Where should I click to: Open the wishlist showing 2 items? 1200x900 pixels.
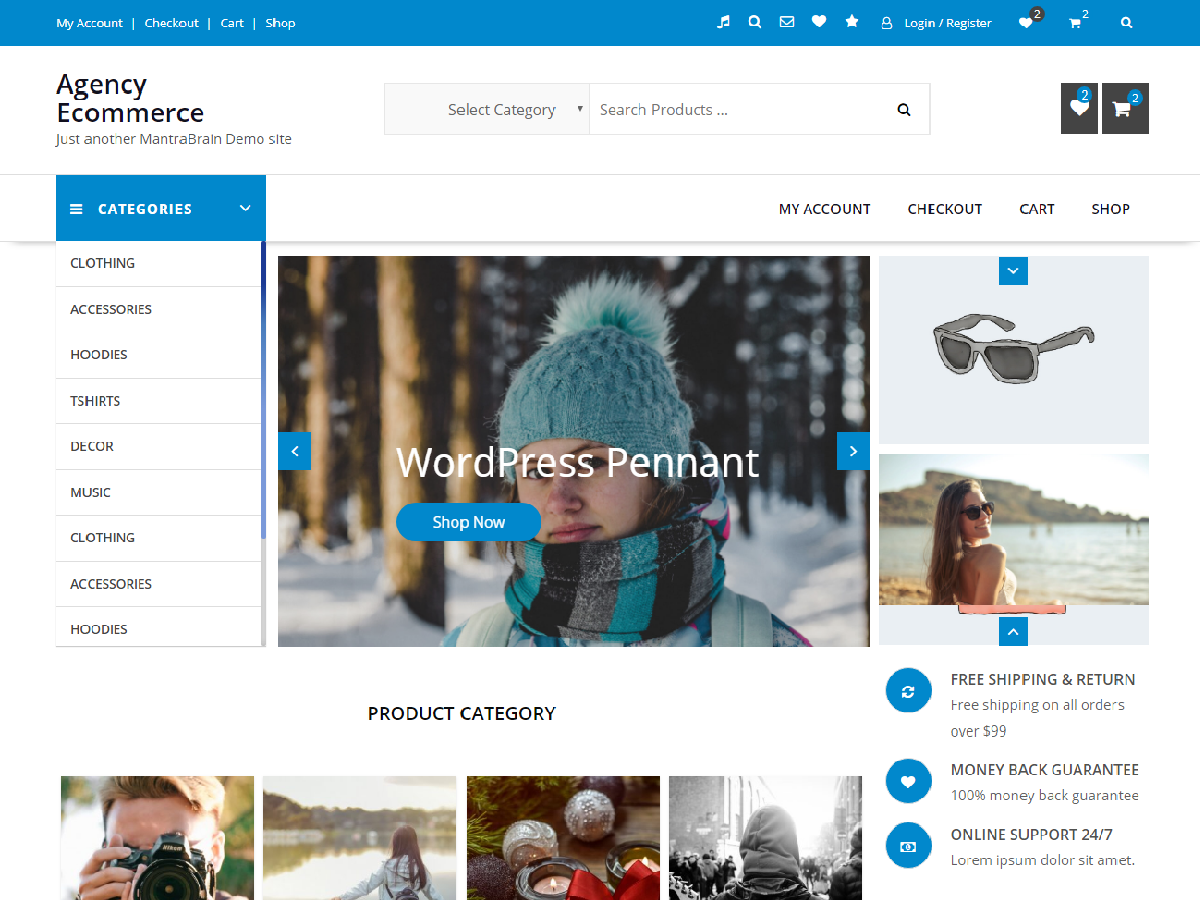pyautogui.click(x=1079, y=108)
